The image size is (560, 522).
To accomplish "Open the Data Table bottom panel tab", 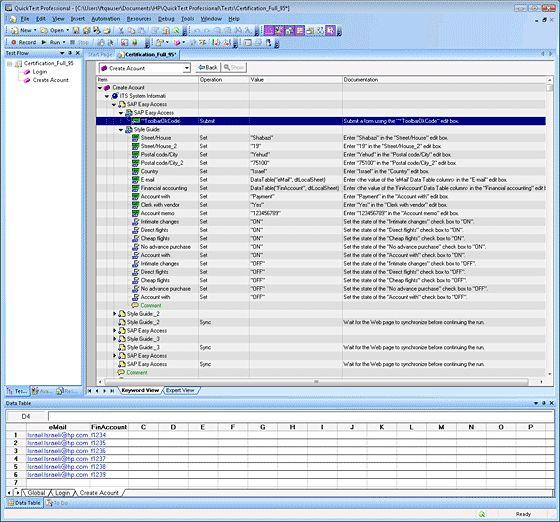I will pos(24,503).
